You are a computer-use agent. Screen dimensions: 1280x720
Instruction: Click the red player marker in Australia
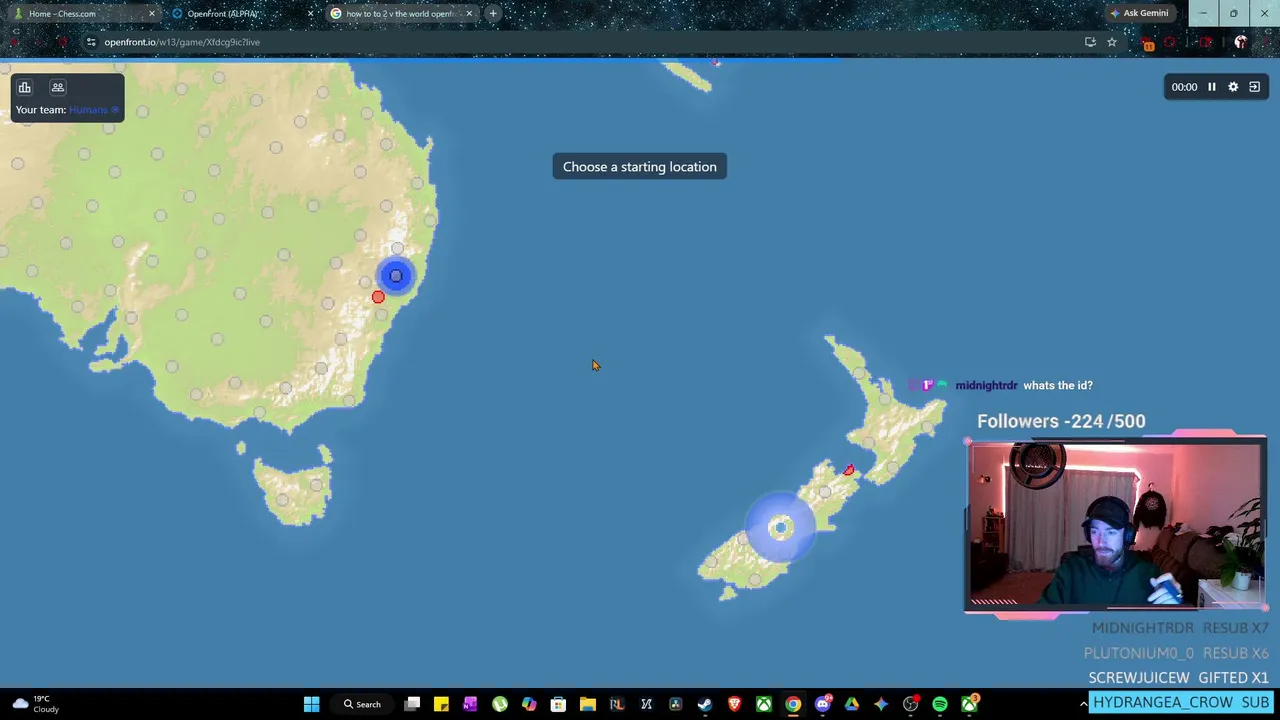pyautogui.click(x=378, y=297)
